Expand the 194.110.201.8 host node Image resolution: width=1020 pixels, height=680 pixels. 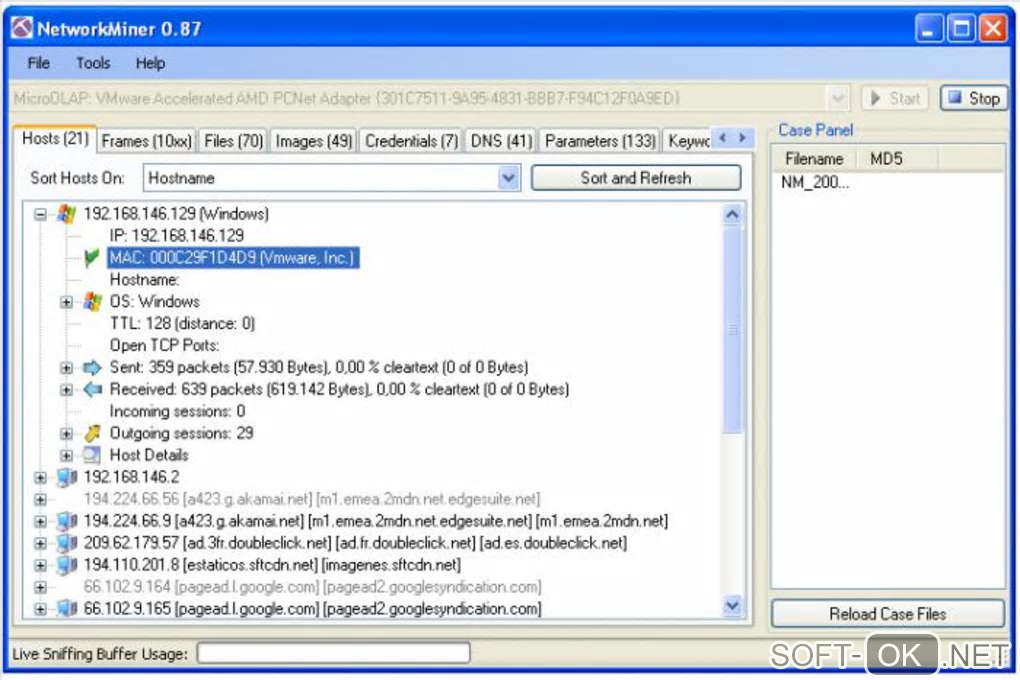tap(40, 565)
